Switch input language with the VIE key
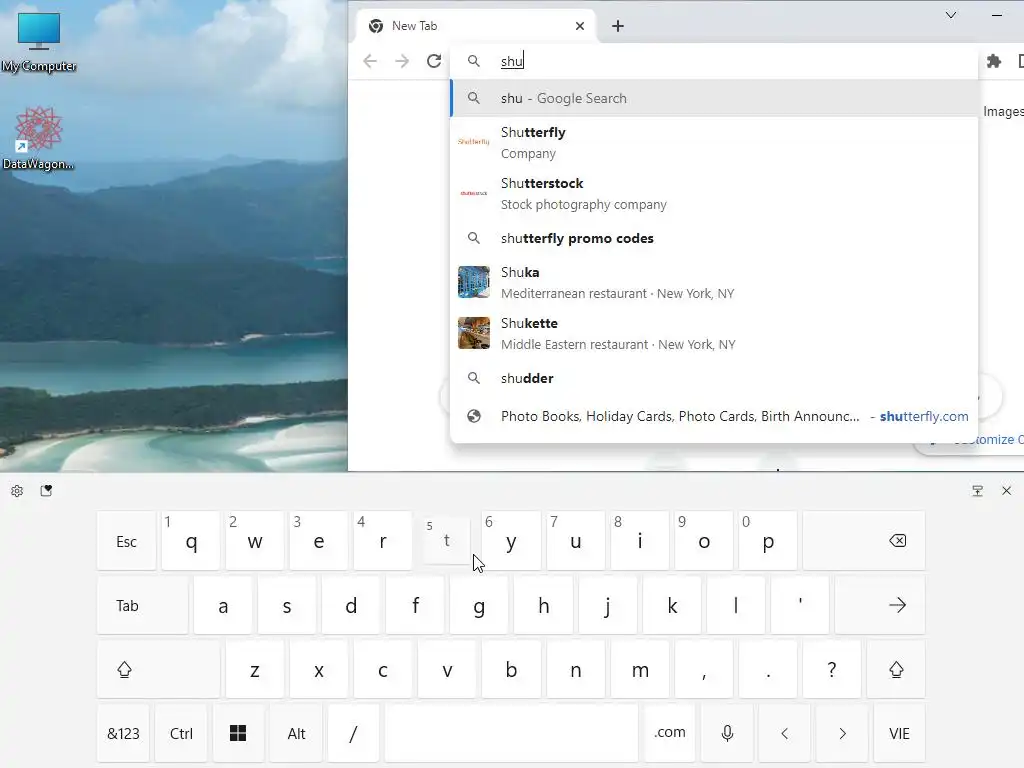The width and height of the screenshot is (1024, 768). pyautogui.click(x=899, y=733)
